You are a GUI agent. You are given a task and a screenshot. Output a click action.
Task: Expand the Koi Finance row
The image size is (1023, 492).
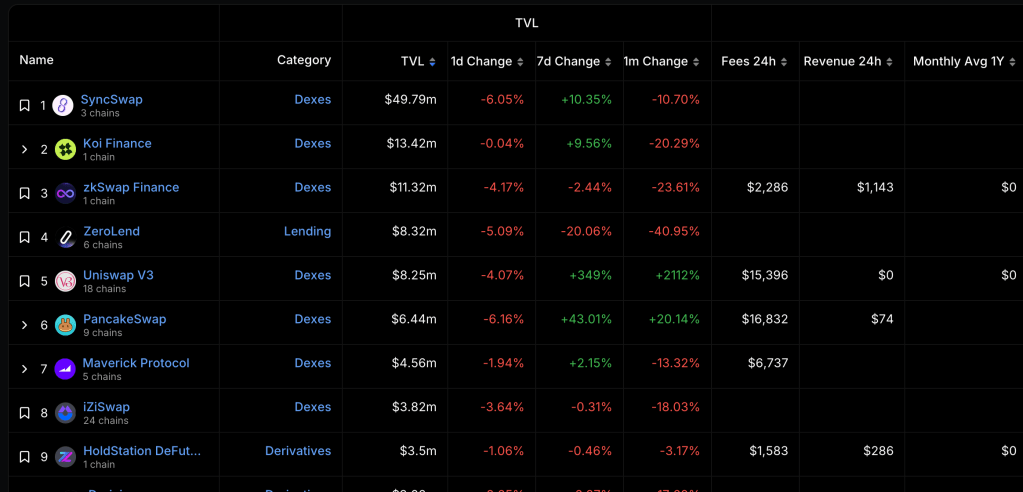[25, 149]
